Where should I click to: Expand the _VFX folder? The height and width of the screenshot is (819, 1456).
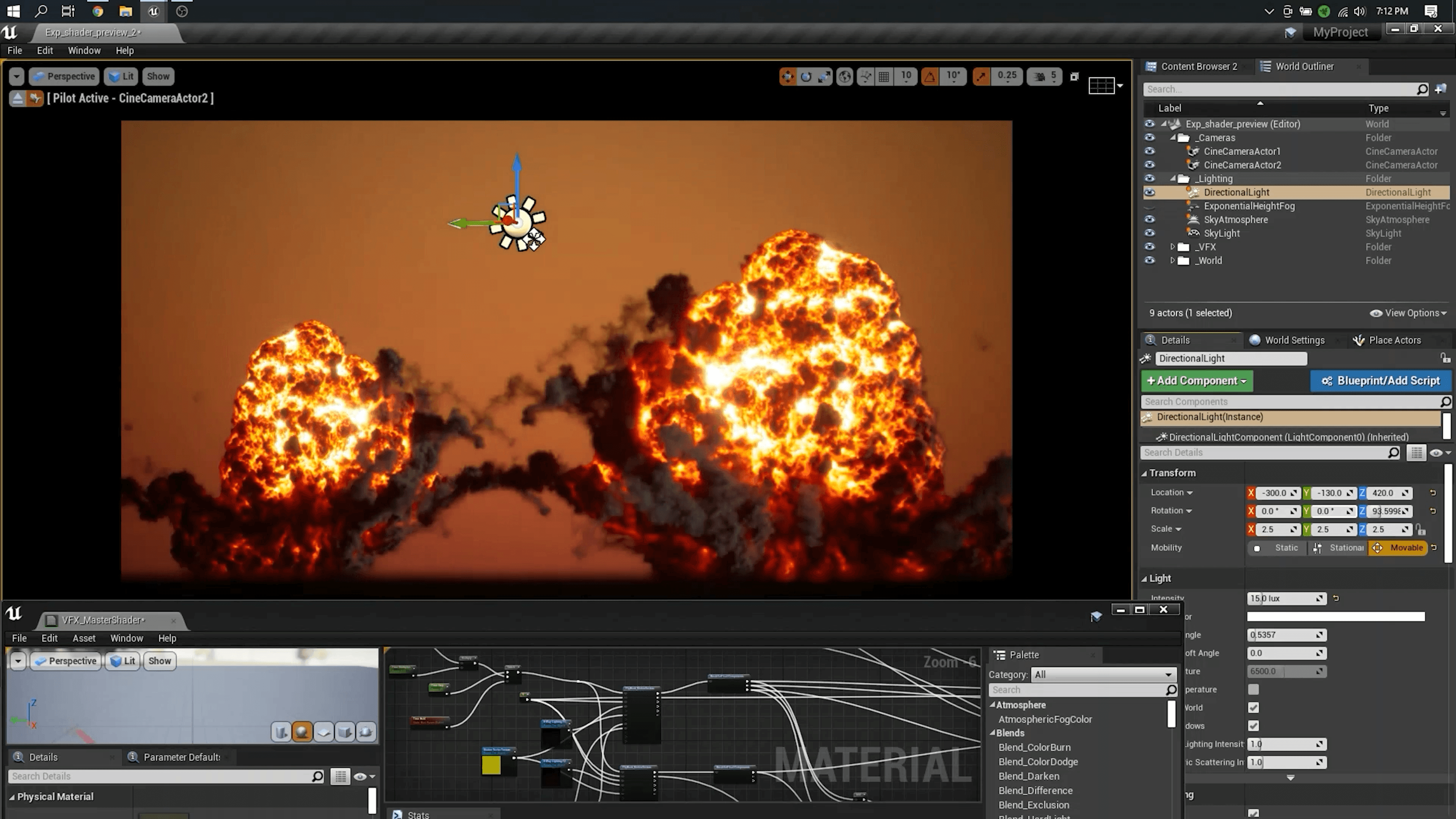click(1172, 247)
